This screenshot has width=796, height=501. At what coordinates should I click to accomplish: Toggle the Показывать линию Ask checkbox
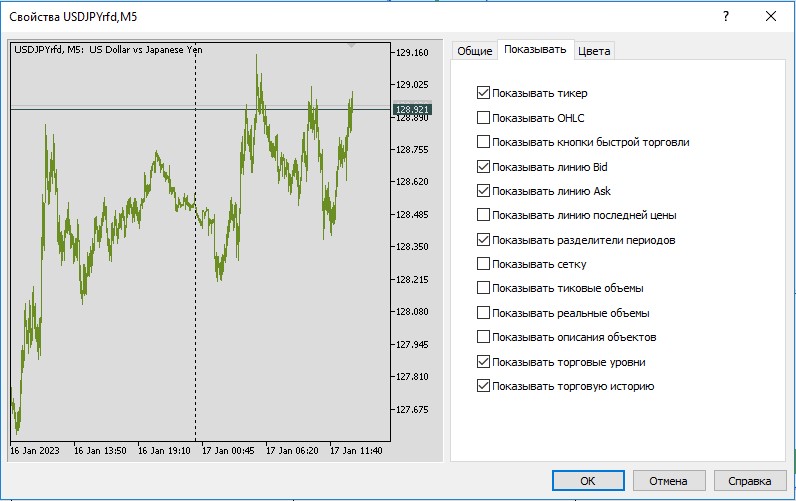coord(483,191)
